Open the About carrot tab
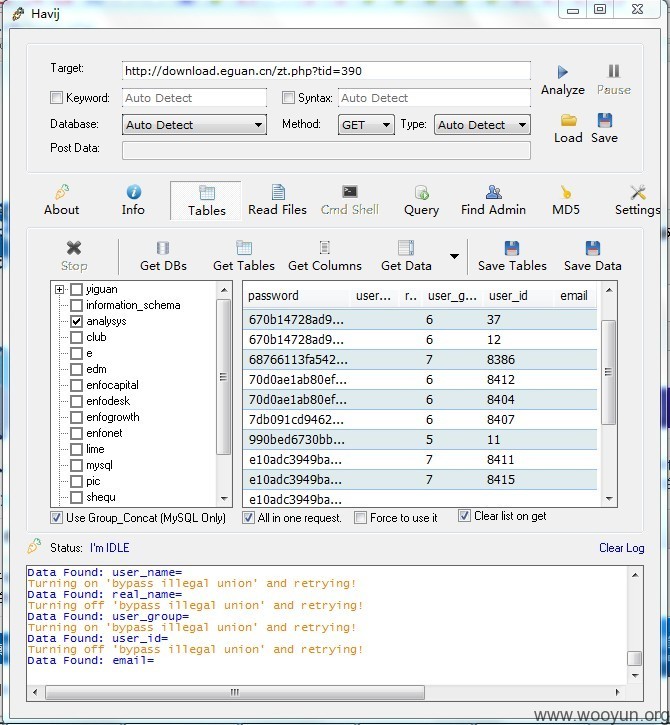 (62, 201)
